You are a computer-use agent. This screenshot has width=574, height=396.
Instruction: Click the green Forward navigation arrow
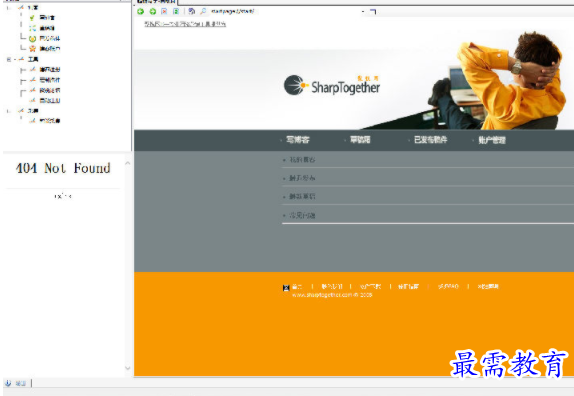coord(153,11)
